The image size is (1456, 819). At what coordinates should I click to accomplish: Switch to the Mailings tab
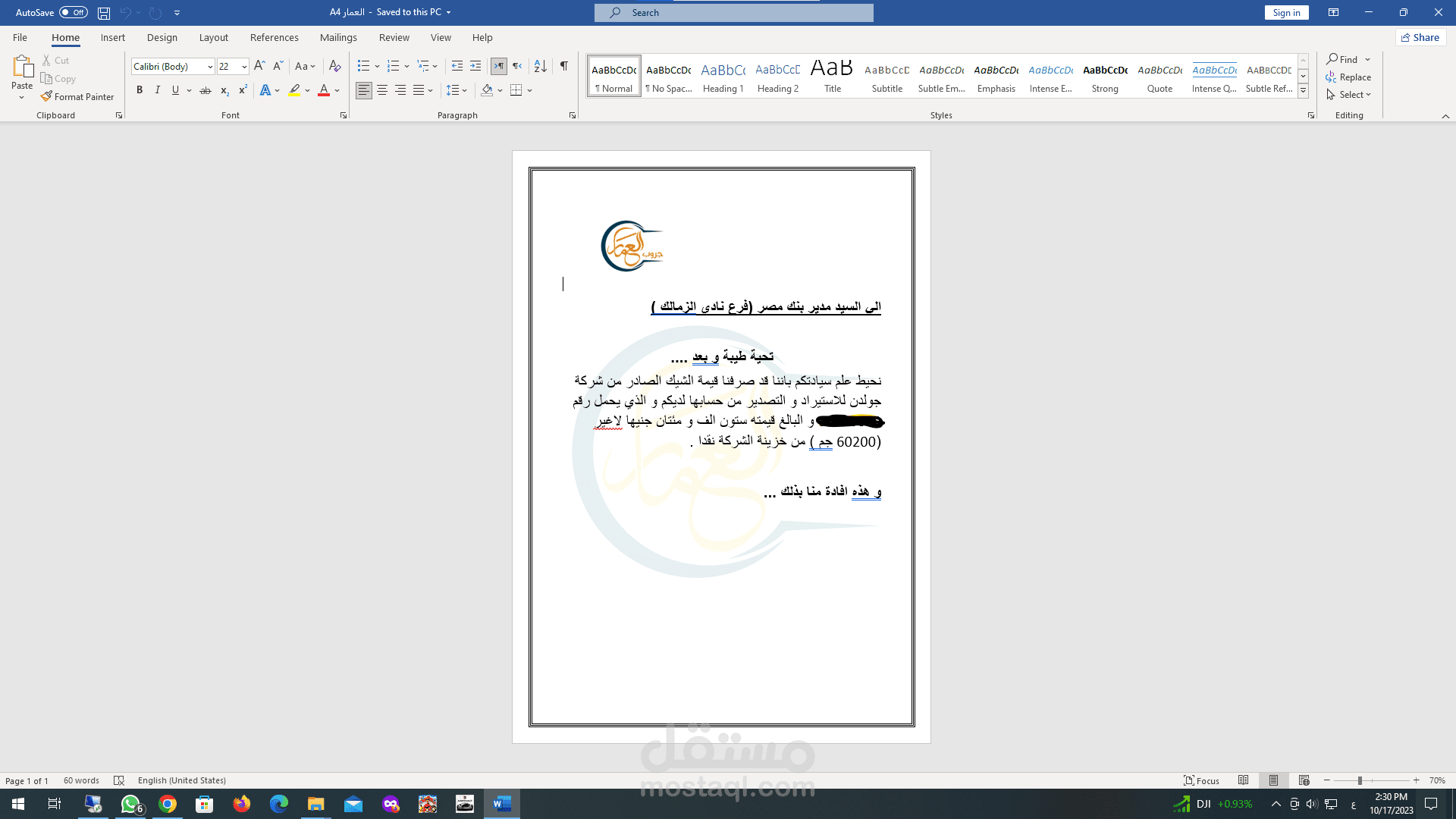pyautogui.click(x=338, y=37)
